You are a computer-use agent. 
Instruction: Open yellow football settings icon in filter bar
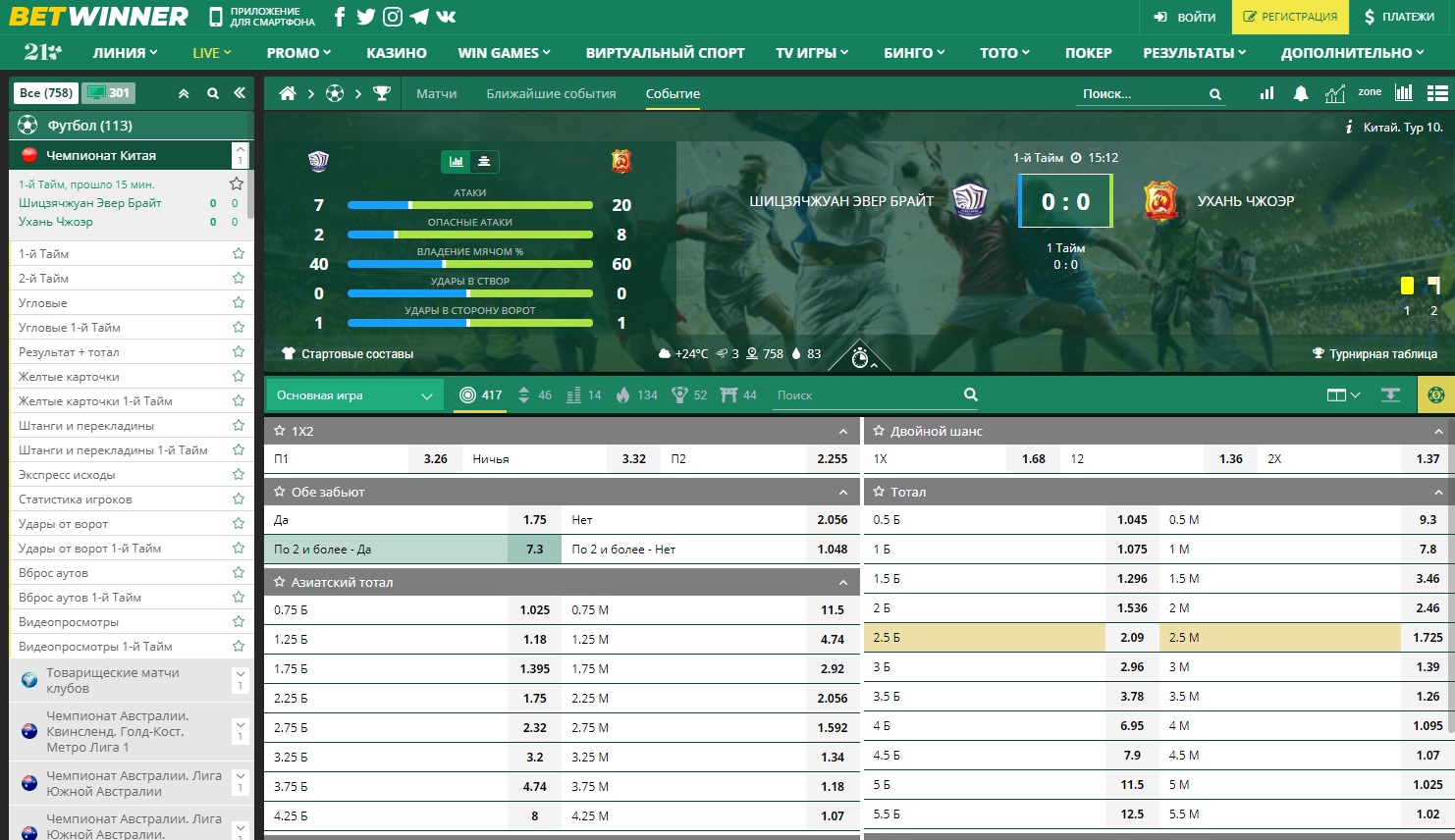point(1436,394)
